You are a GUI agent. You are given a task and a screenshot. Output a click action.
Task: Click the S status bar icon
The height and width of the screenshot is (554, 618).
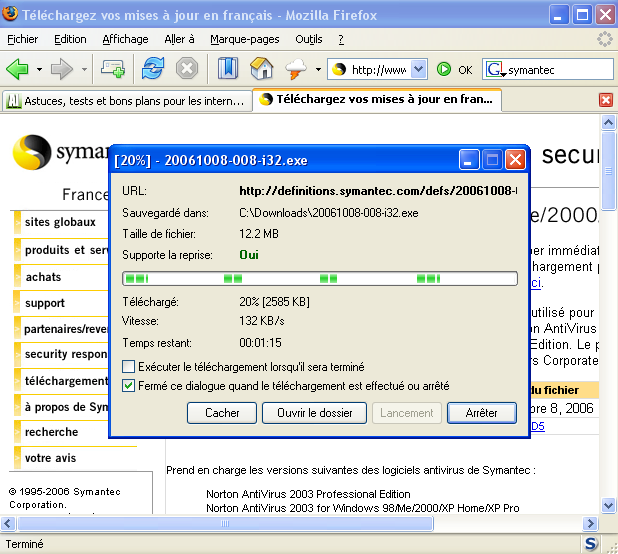[x=591, y=544]
